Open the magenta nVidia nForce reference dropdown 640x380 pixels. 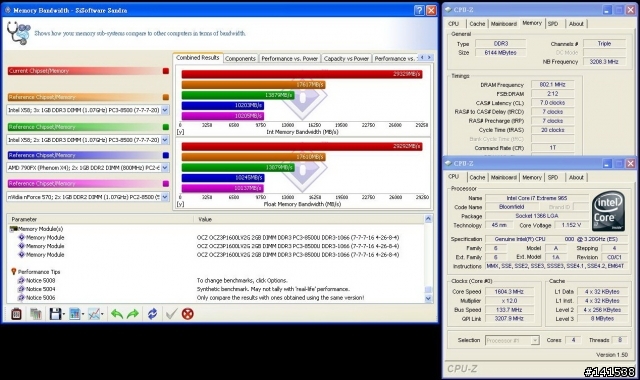(x=165, y=197)
